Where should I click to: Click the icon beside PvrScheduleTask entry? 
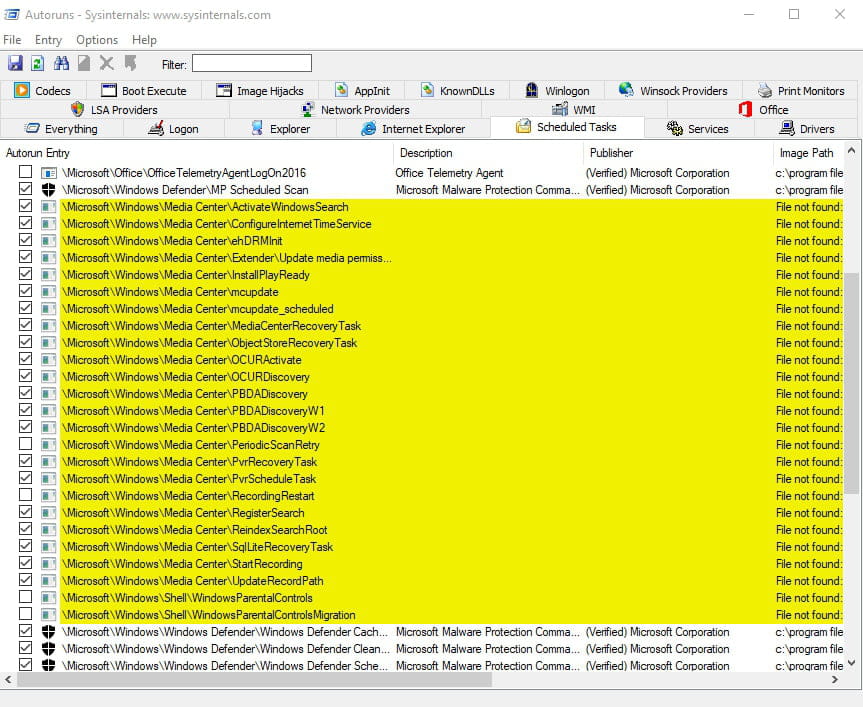pyautogui.click(x=49, y=479)
